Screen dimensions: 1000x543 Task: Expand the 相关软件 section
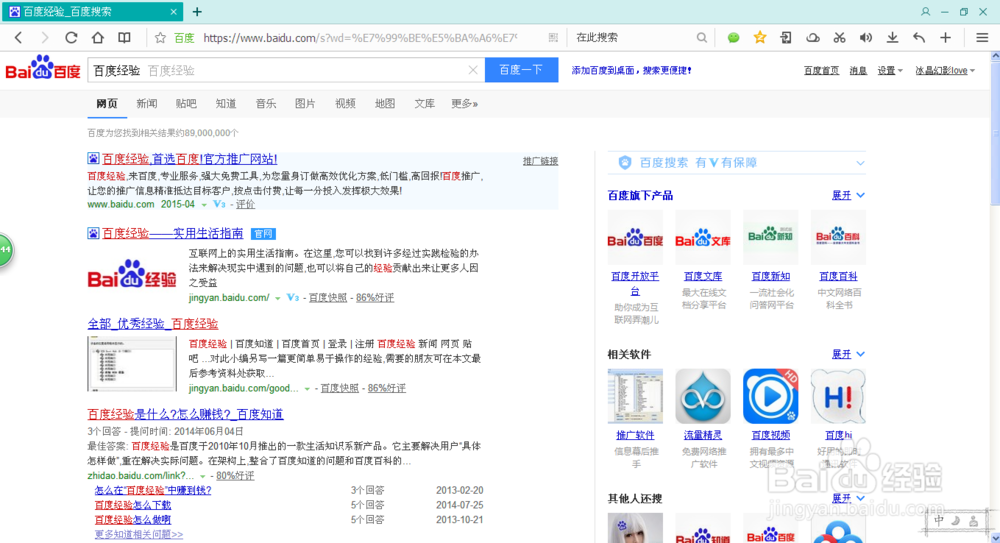coord(848,354)
